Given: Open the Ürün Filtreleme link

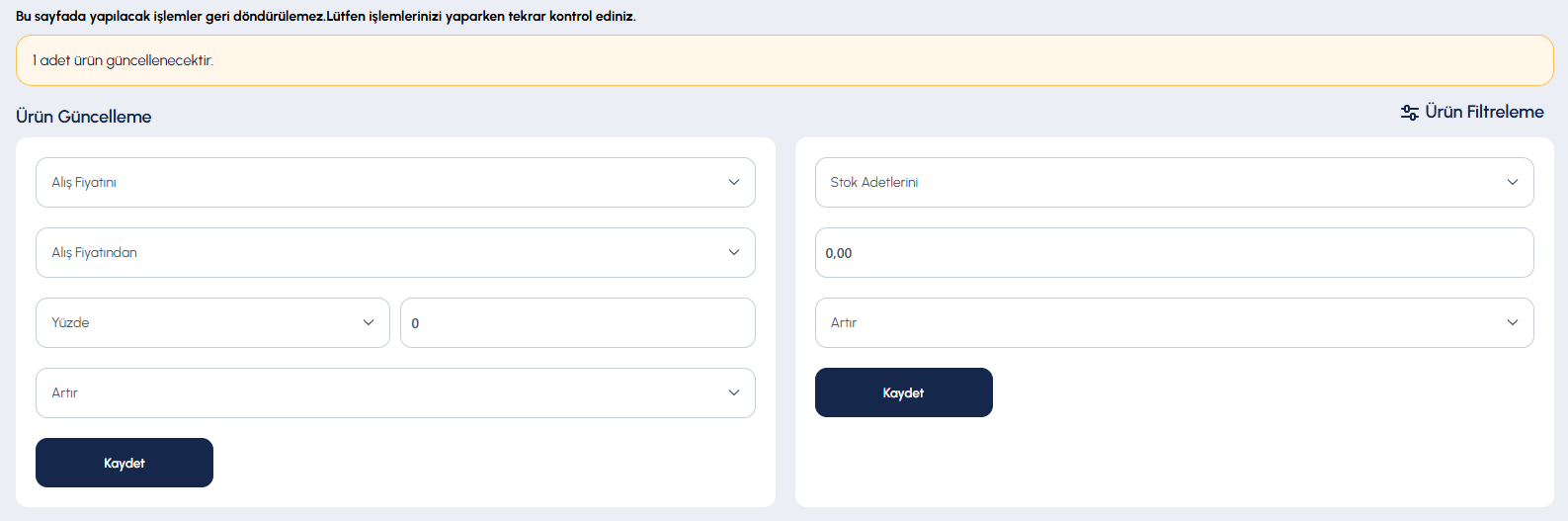Looking at the screenshot, I should 1483,113.
